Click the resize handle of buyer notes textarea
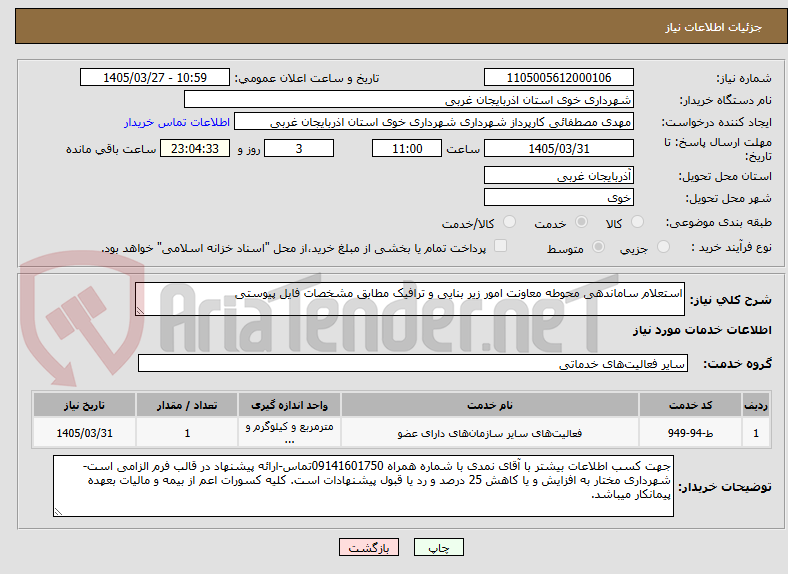Screen dimensions: 788x574 click(58, 512)
